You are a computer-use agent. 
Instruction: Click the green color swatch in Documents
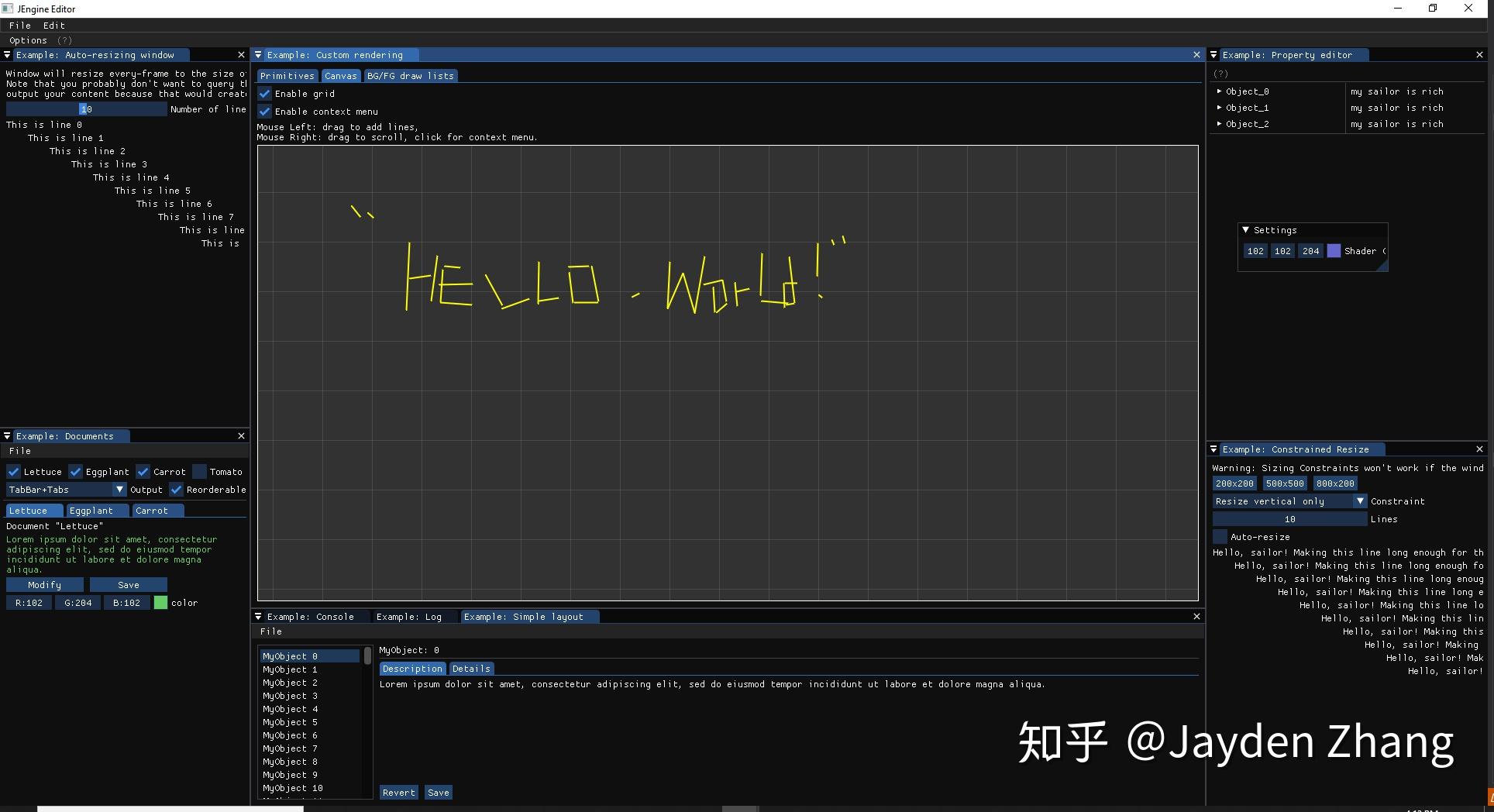tap(160, 602)
